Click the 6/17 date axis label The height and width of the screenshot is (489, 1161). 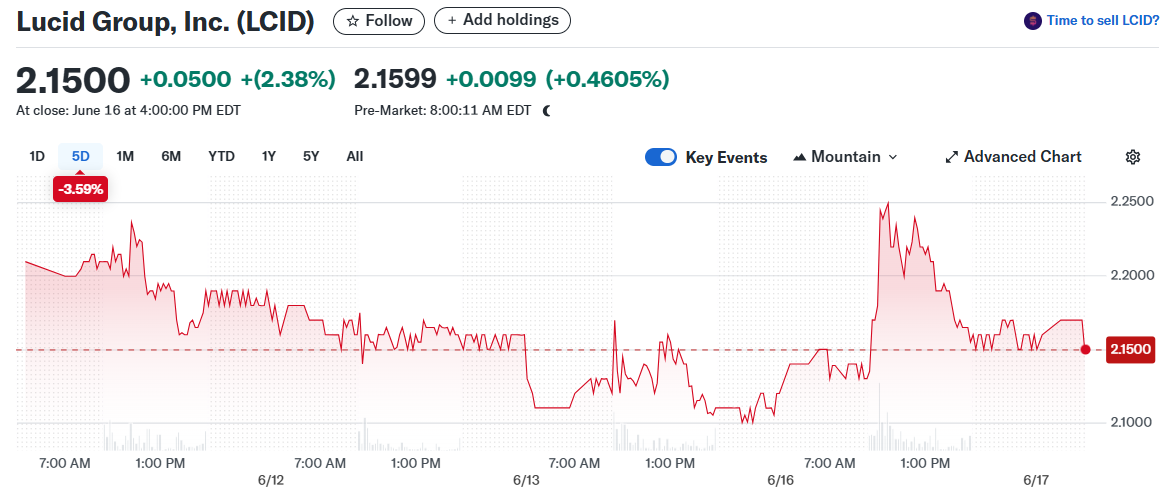pyautogui.click(x=1036, y=480)
